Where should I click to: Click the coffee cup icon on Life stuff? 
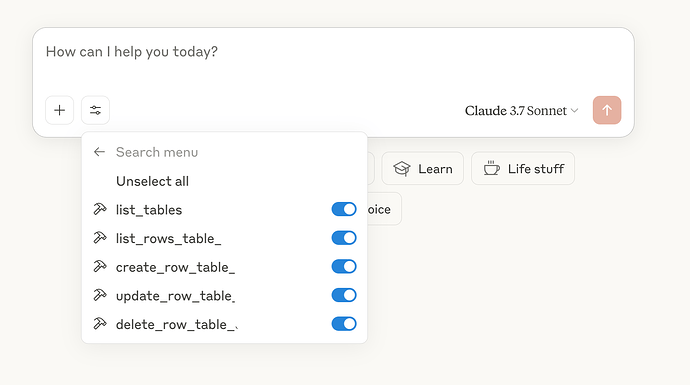[x=492, y=169]
